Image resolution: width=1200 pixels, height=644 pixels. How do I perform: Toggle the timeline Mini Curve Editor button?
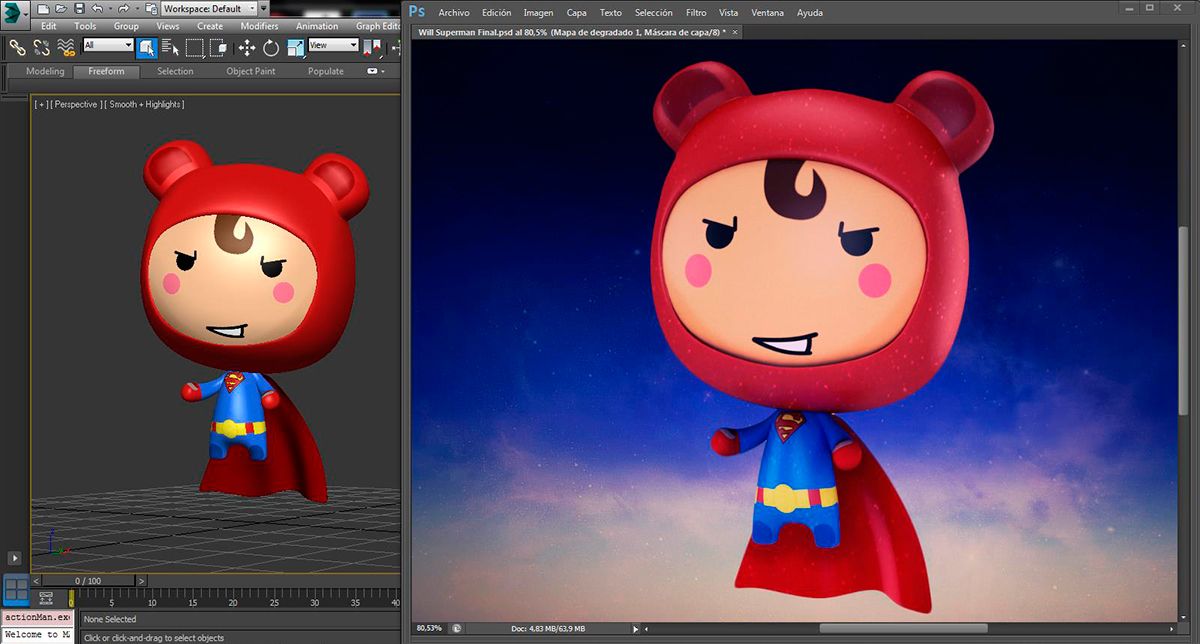(46, 598)
